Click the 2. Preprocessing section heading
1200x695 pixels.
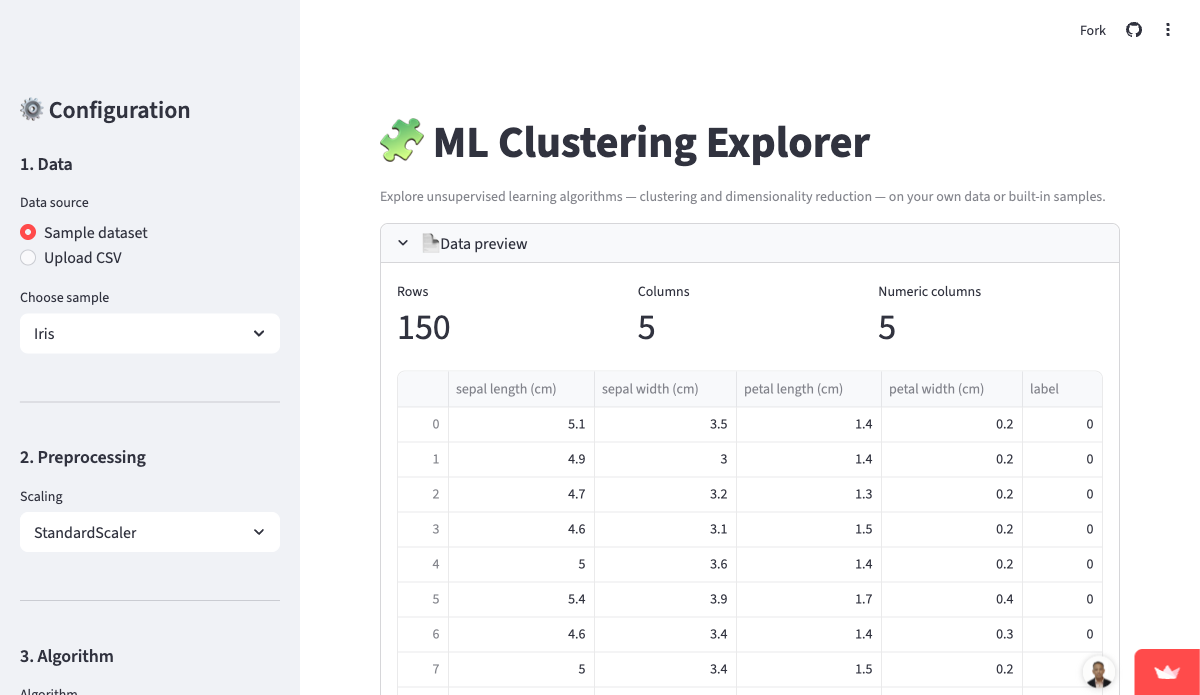coord(83,457)
